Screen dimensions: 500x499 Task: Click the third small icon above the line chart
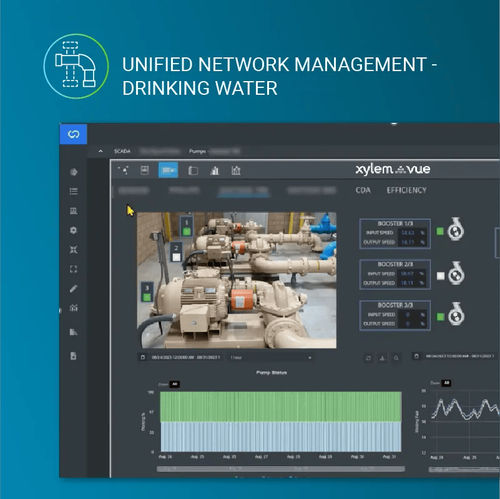pyautogui.click(x=396, y=358)
